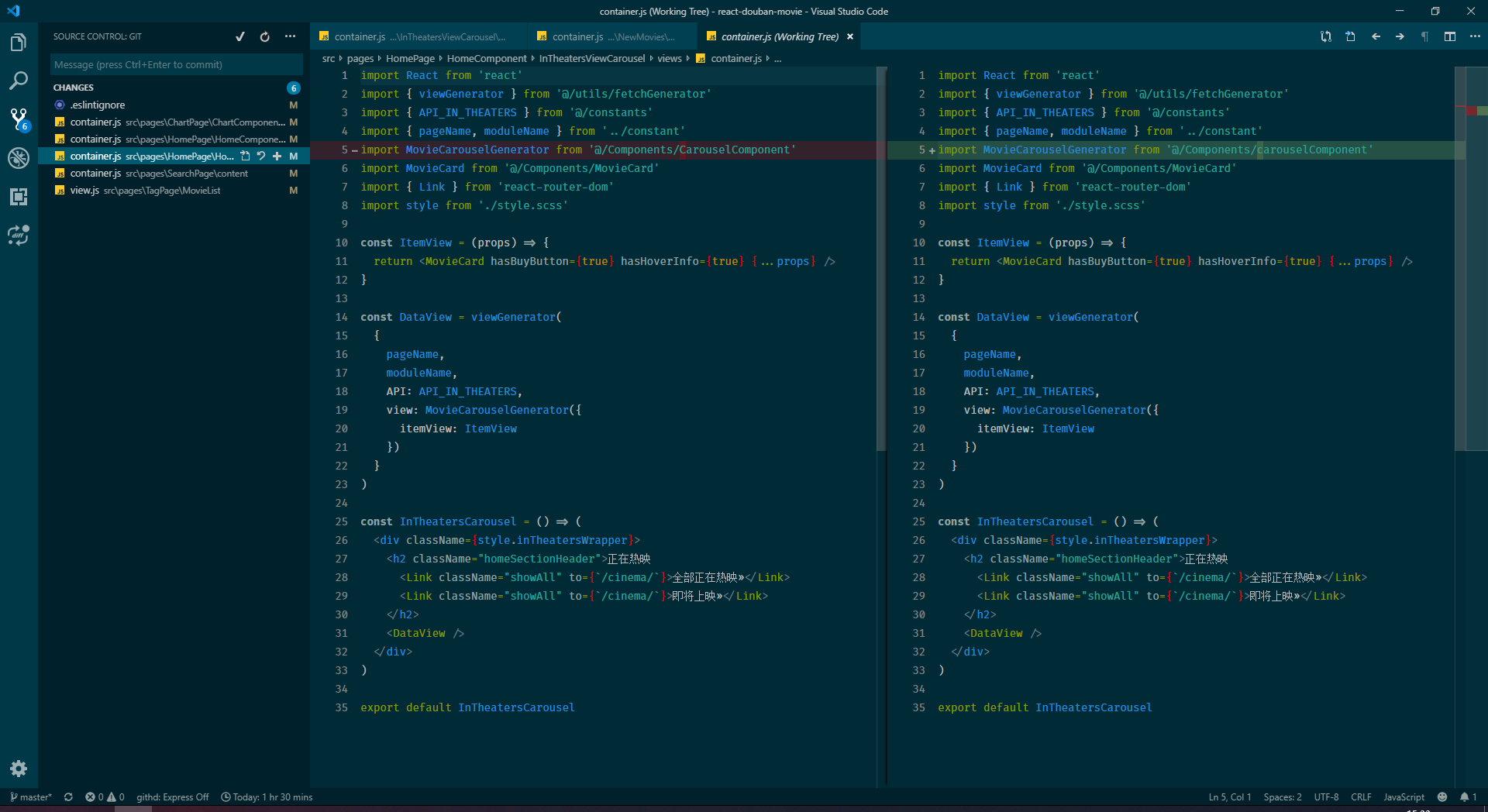Open the Manage gear menu
Screen dimensions: 1488x812
[19, 768]
